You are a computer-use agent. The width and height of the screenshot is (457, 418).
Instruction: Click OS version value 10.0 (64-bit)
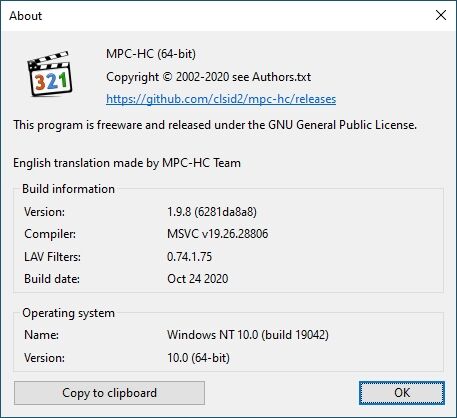(198, 358)
